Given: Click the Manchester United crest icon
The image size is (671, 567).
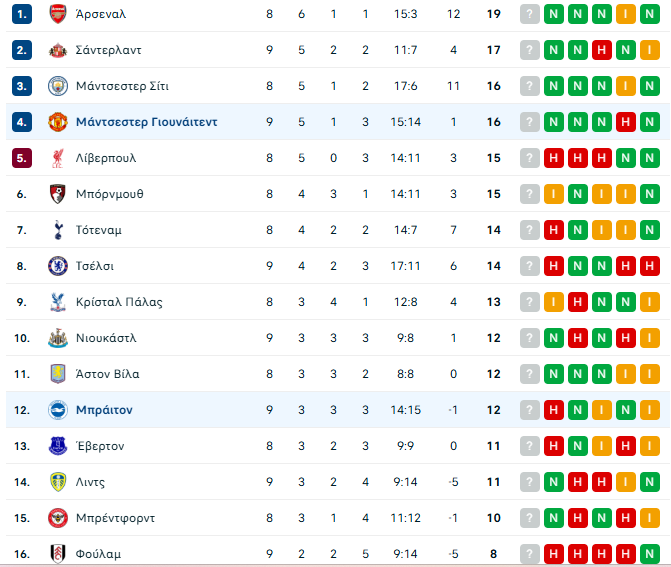Looking at the screenshot, I should coord(56,122).
